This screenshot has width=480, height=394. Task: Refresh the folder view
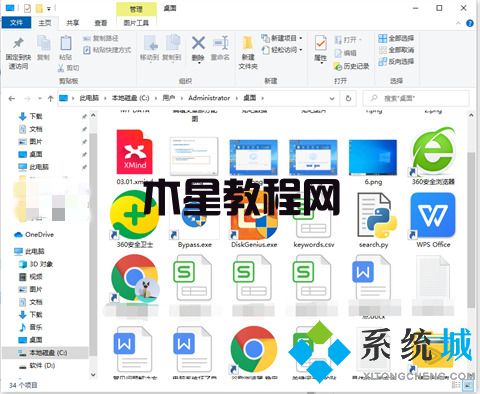[348, 98]
